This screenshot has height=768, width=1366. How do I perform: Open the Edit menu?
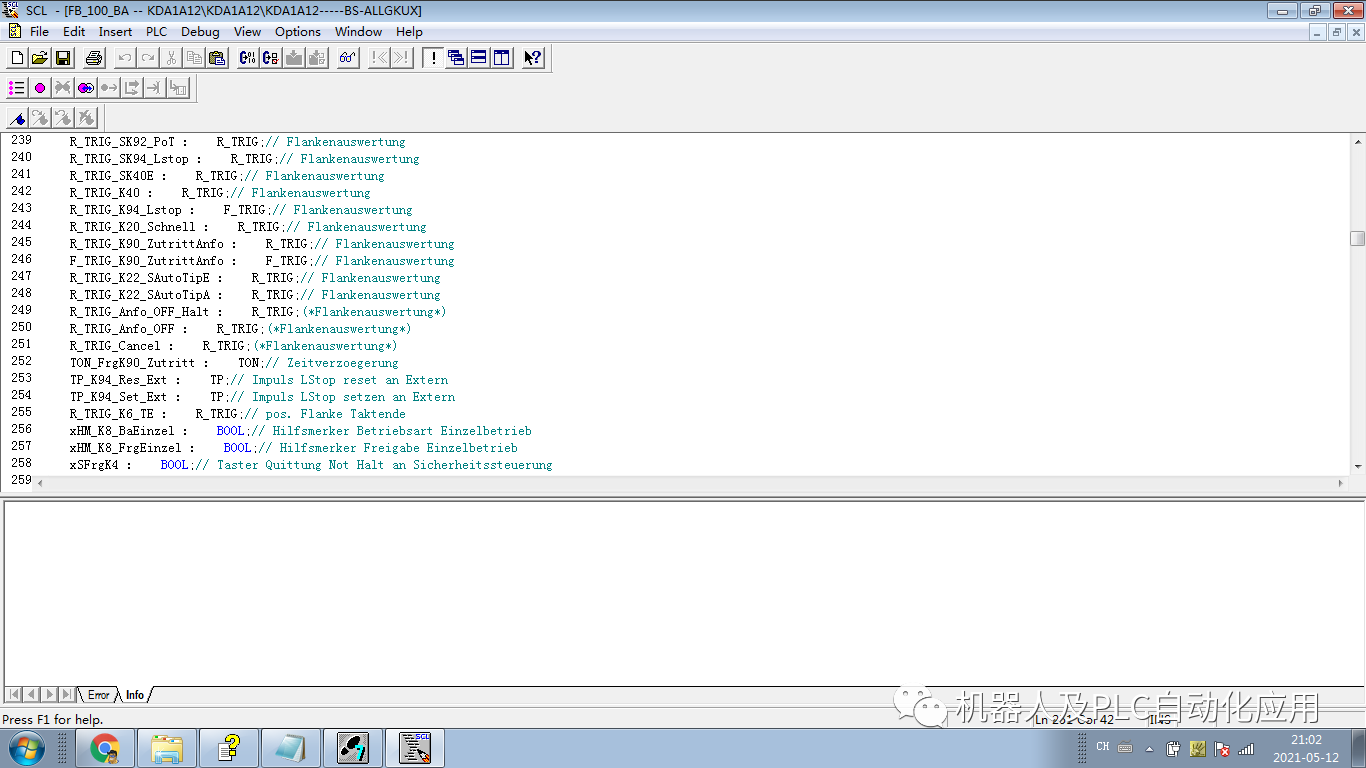(74, 31)
